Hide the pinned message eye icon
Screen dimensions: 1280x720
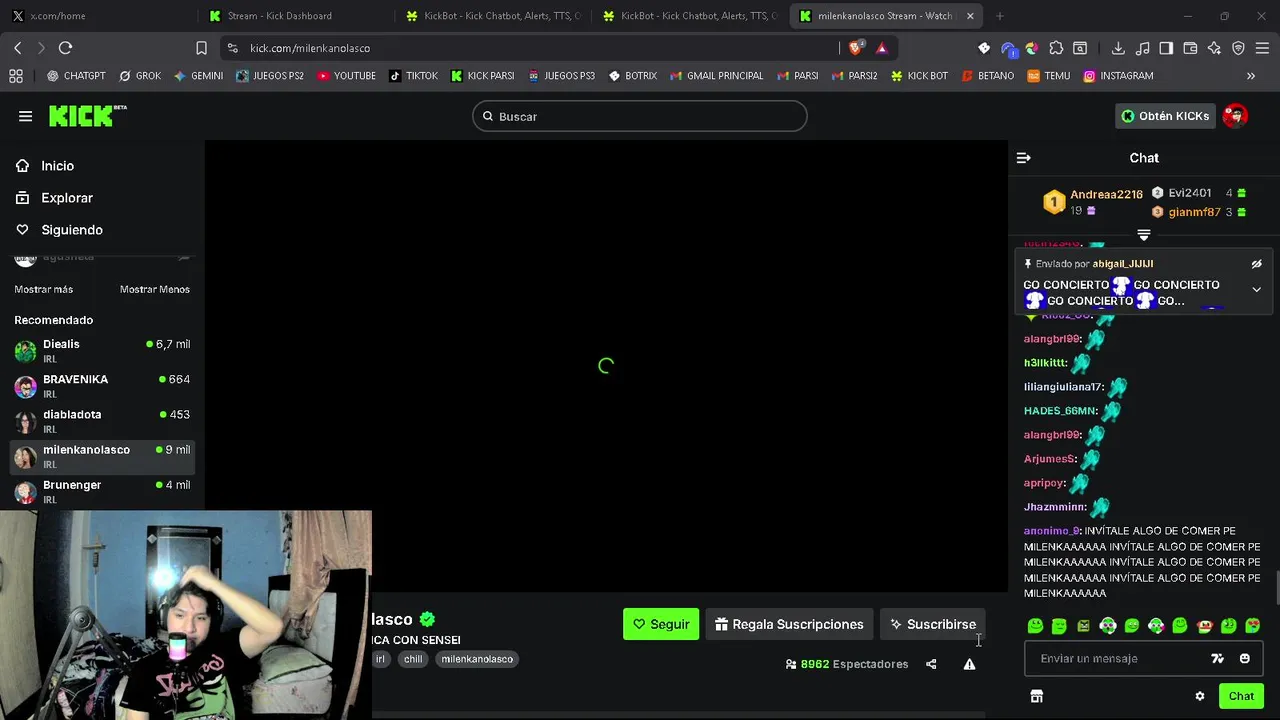[1257, 264]
